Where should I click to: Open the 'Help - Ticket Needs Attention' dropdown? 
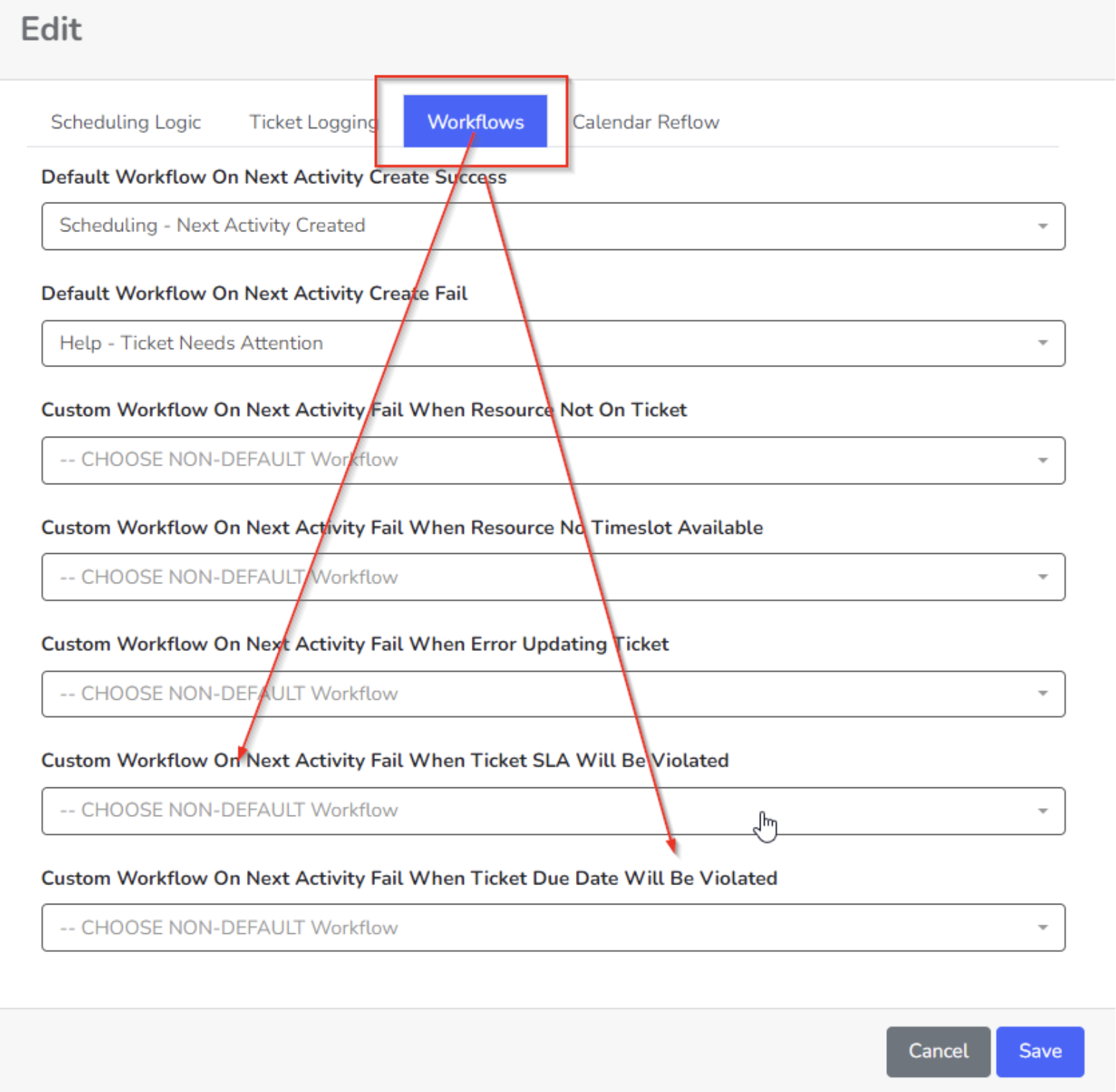tap(553, 343)
